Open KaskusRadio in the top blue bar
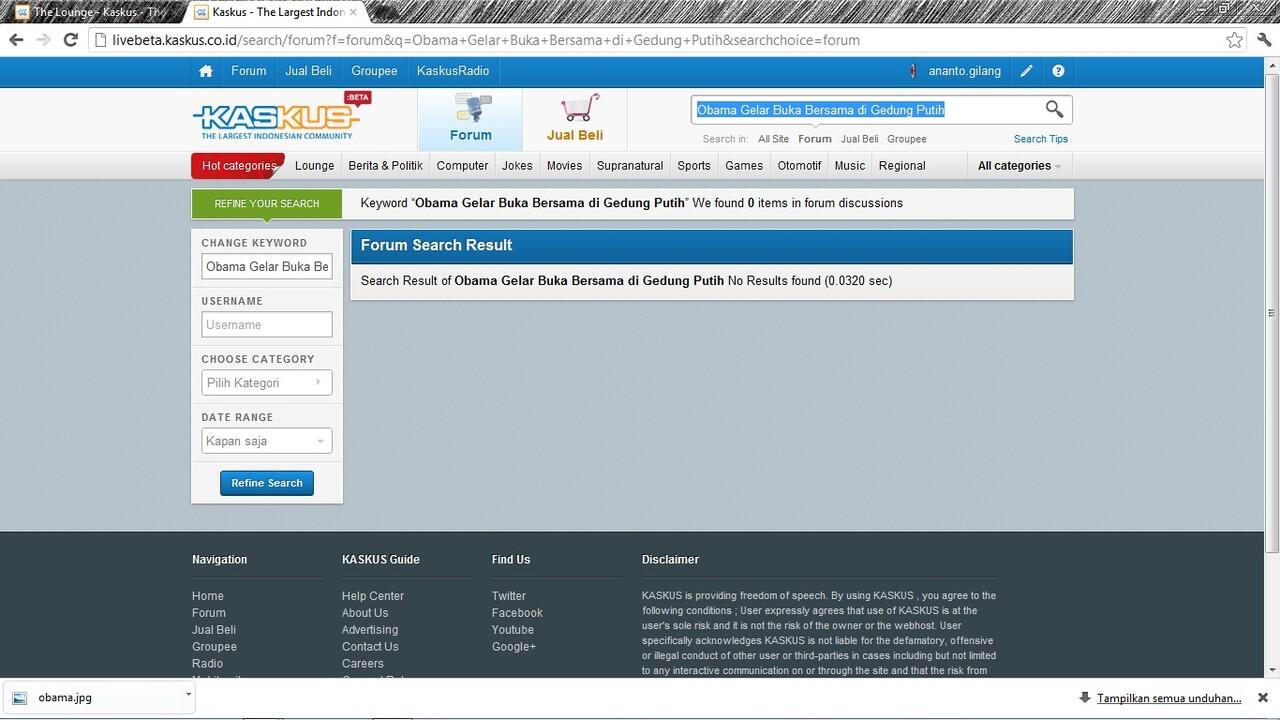The height and width of the screenshot is (720, 1280). 453,71
